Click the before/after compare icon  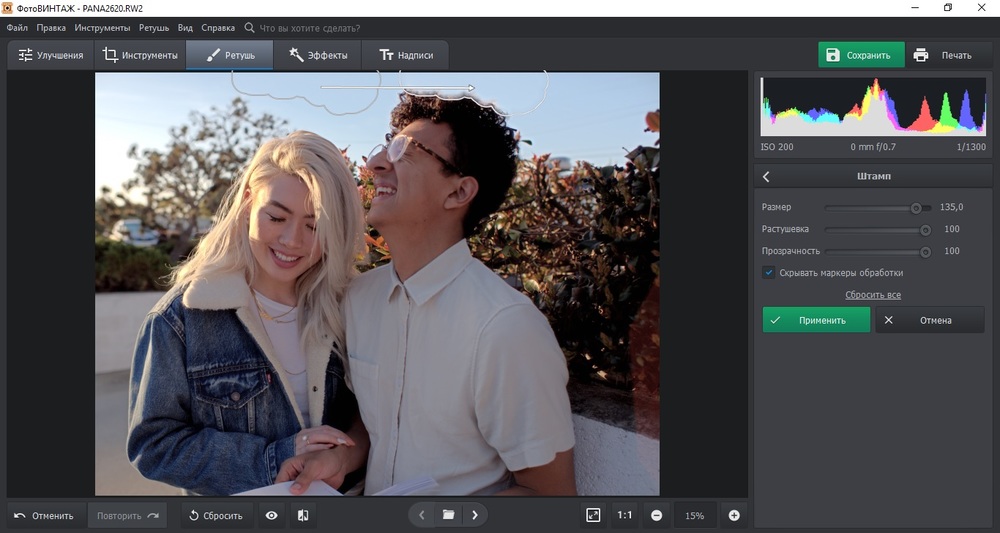pos(303,515)
